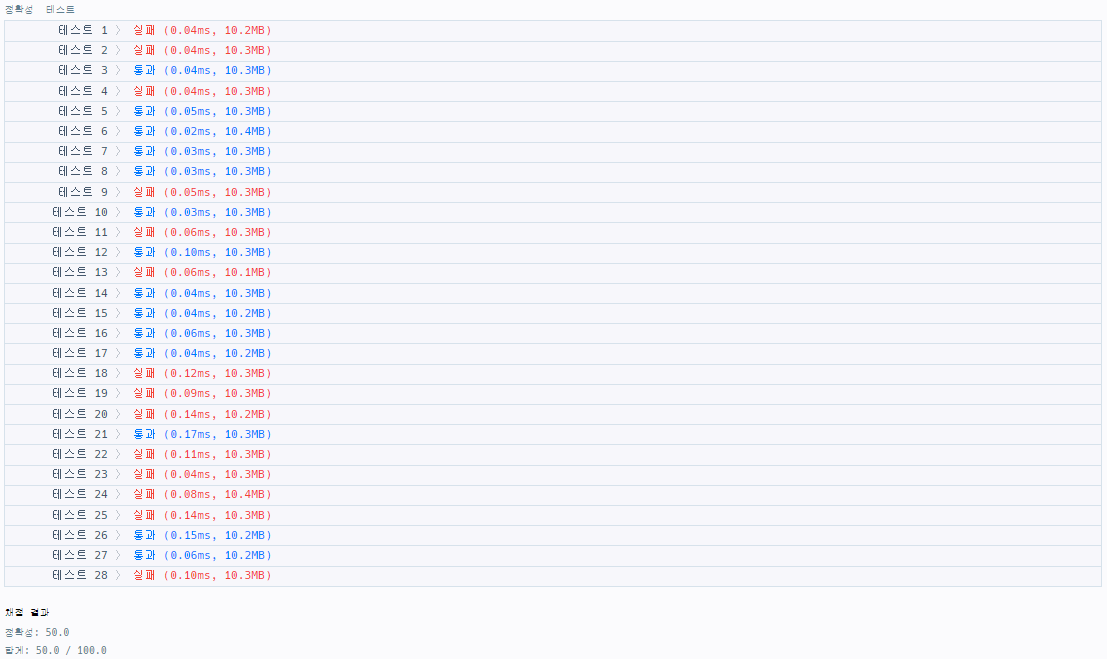
Task: Select the 테스트 11 failed result row
Action: click(x=553, y=232)
